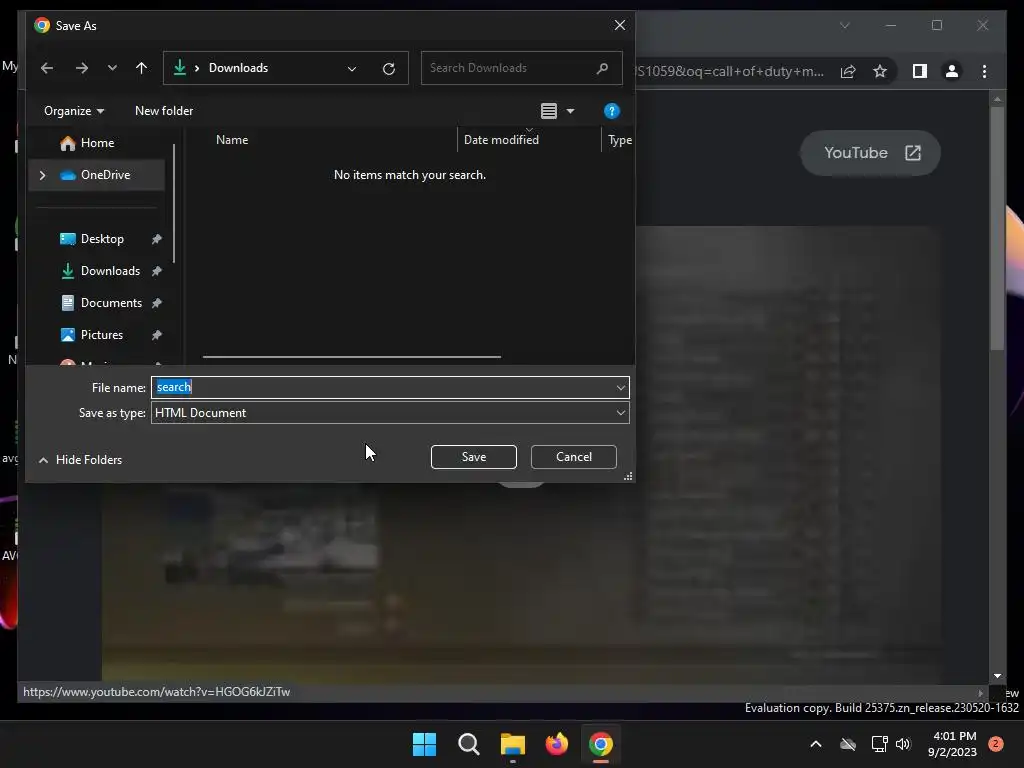Refresh the Downloads folder view

click(x=389, y=69)
